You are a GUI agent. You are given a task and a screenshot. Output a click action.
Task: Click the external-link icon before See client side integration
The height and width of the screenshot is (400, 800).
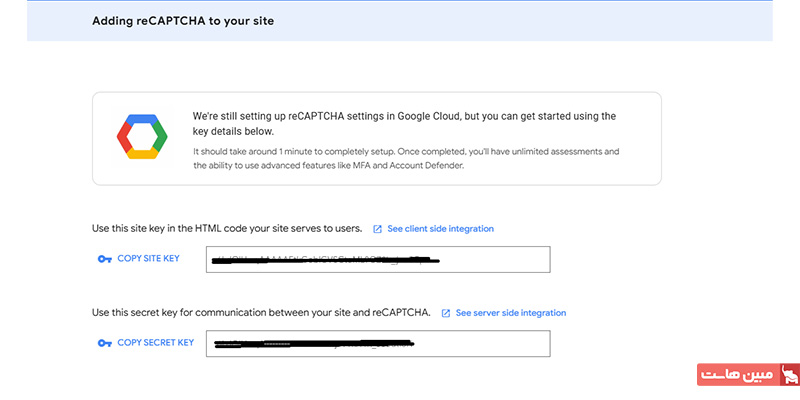(x=378, y=229)
